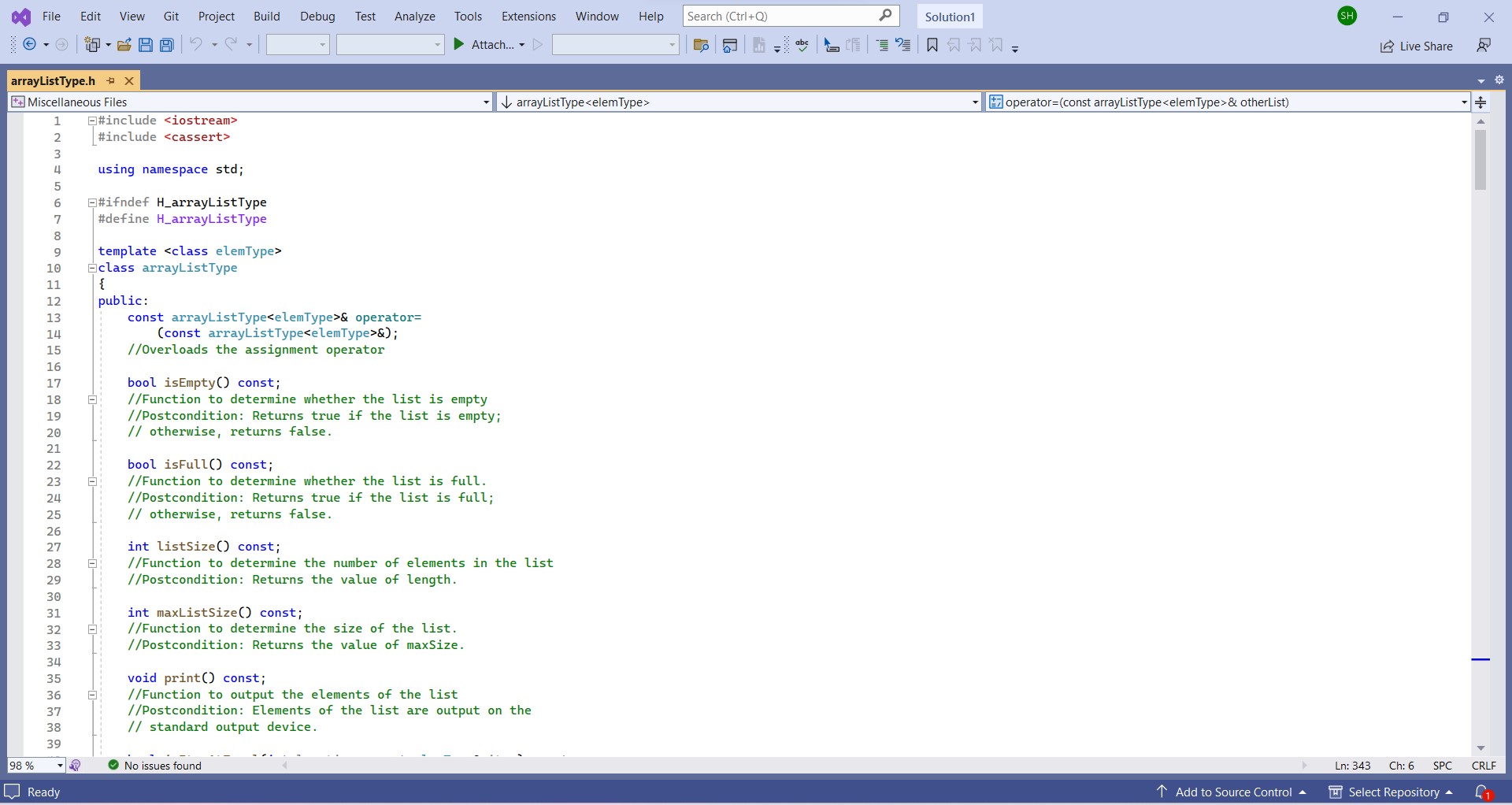Screen dimensions: 1512x805
Task: Open the feedback icon beside Live Share
Action: [1484, 46]
